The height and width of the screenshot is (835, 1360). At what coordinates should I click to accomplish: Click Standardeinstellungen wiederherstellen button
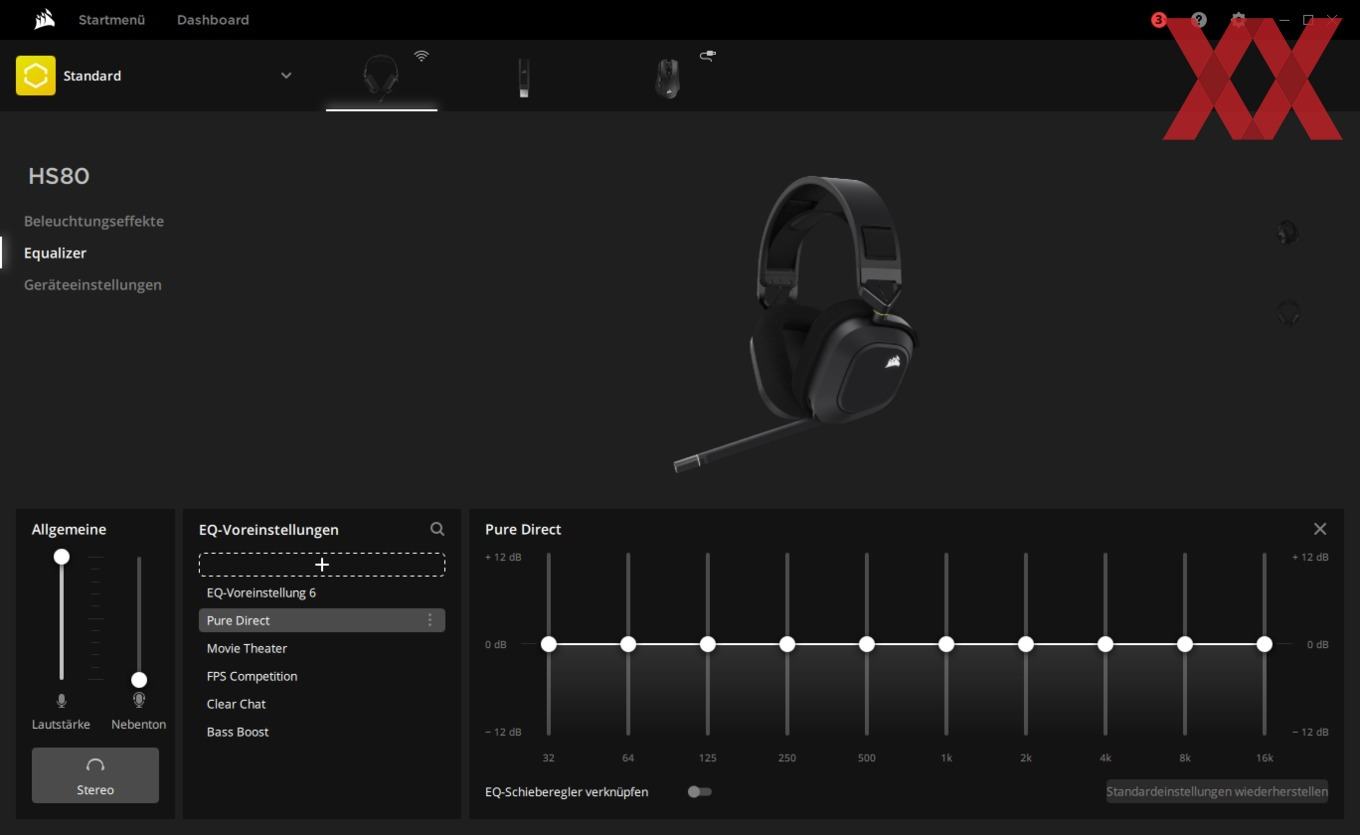tap(1217, 791)
